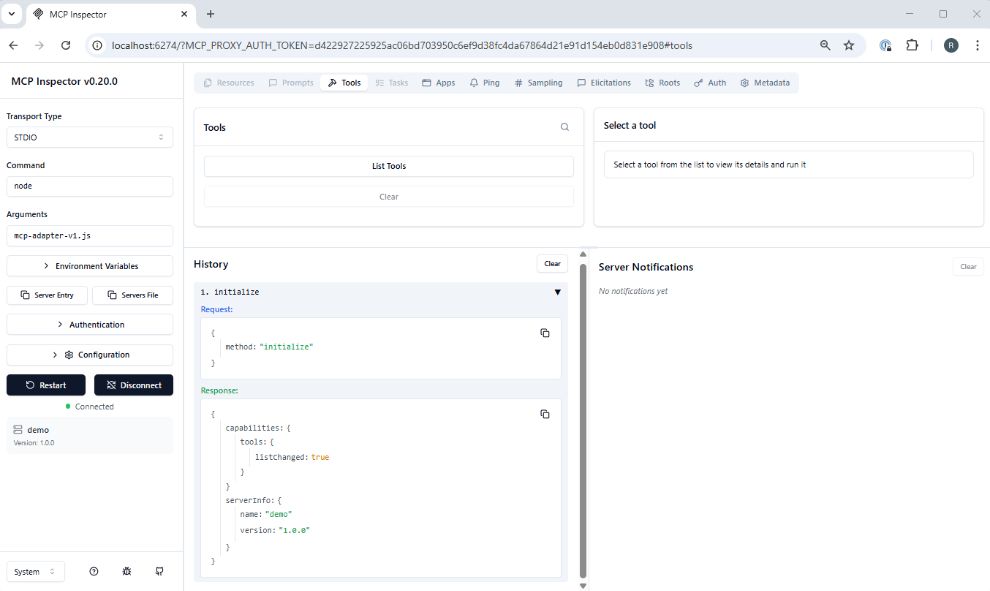The image size is (990, 591).
Task: Close the MCP Inspector browser tab
Action: click(x=184, y=14)
